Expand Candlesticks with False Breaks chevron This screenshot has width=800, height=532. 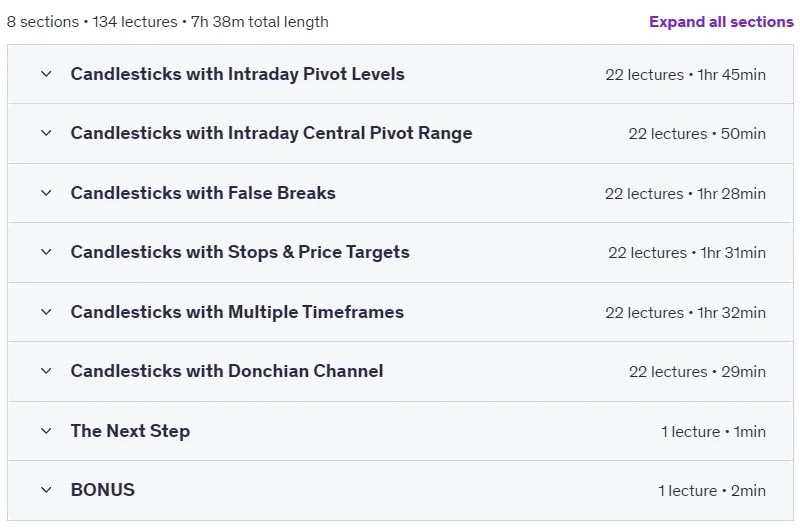click(46, 193)
